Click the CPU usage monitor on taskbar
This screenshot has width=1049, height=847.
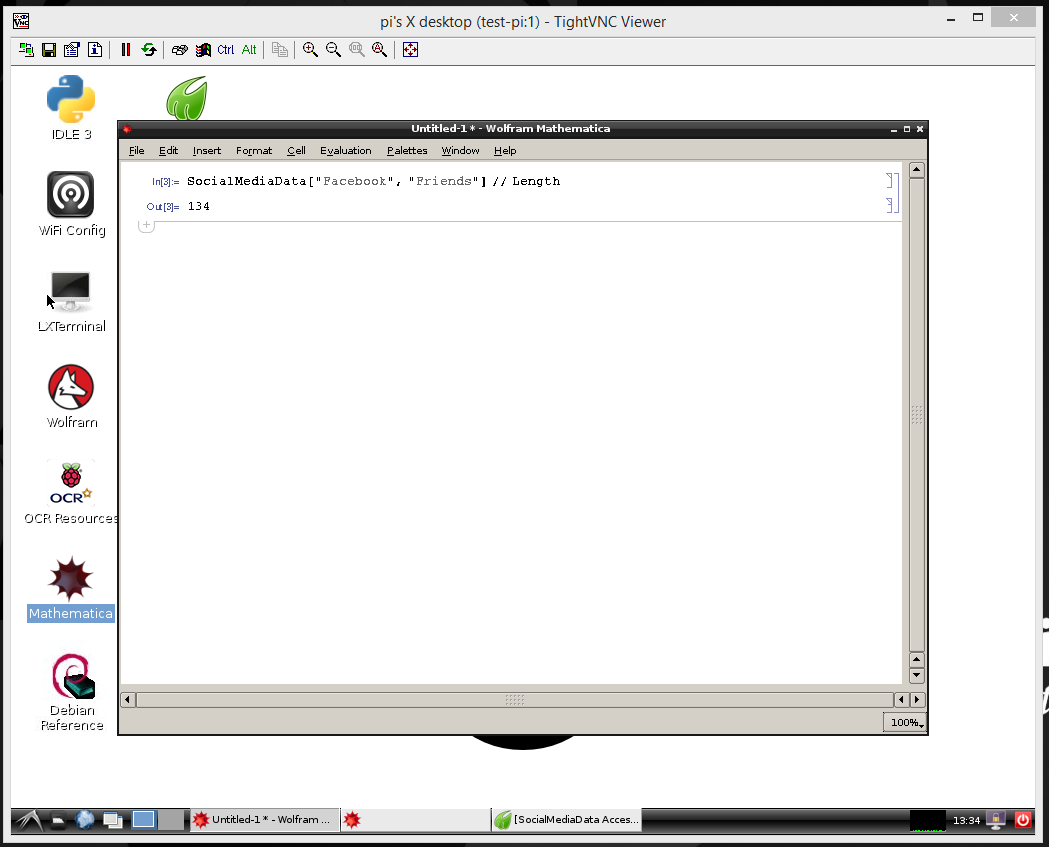928,820
